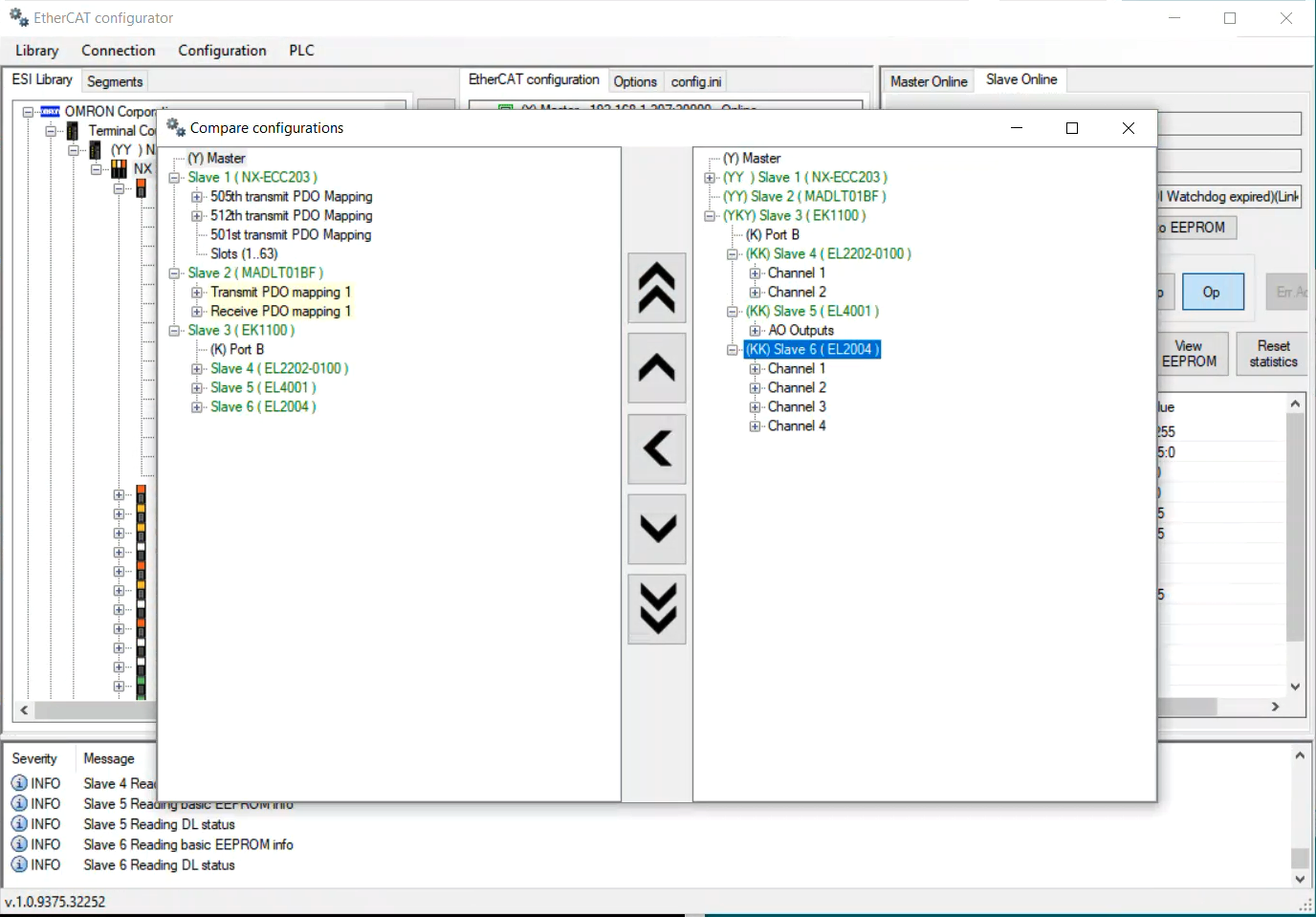Expand Channel 3 under Slave 6
Screen dimensions: 1316x917
756,407
